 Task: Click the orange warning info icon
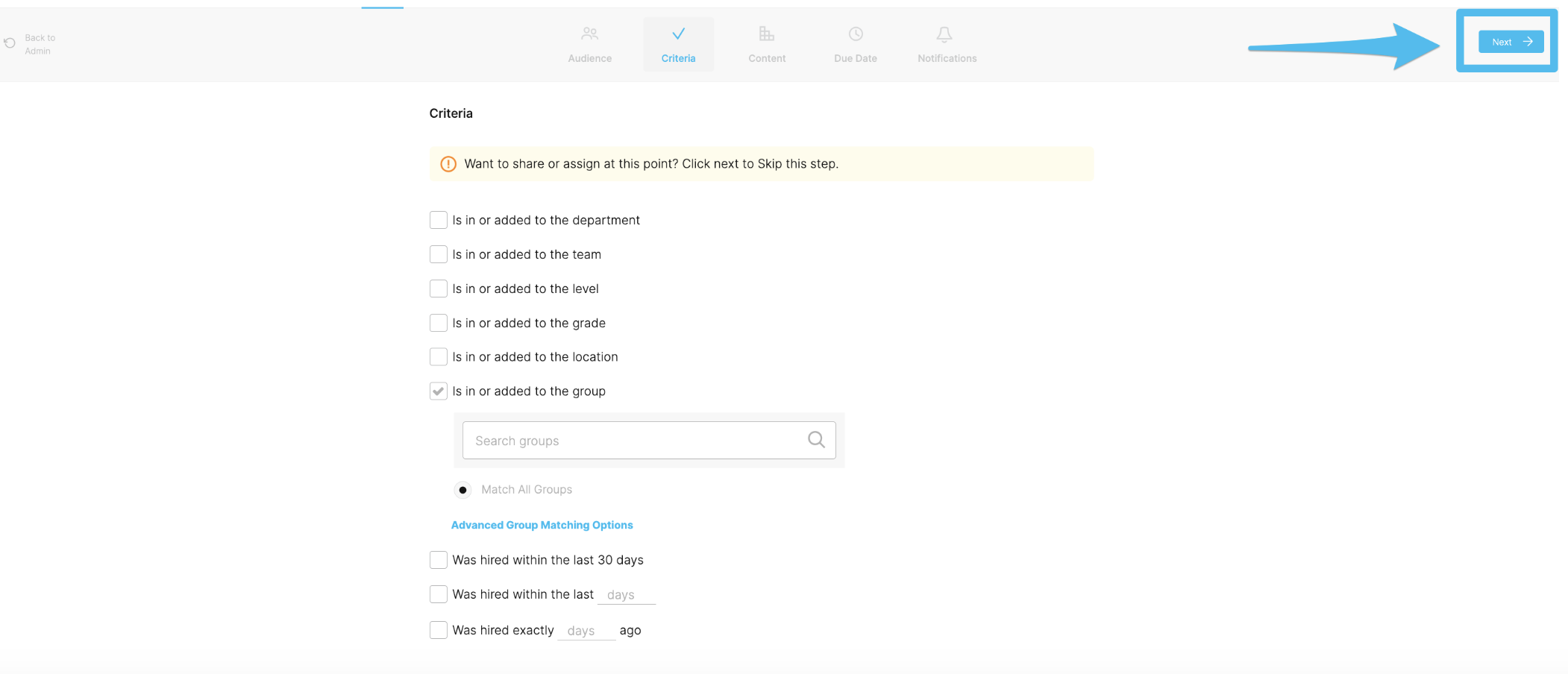click(x=448, y=164)
